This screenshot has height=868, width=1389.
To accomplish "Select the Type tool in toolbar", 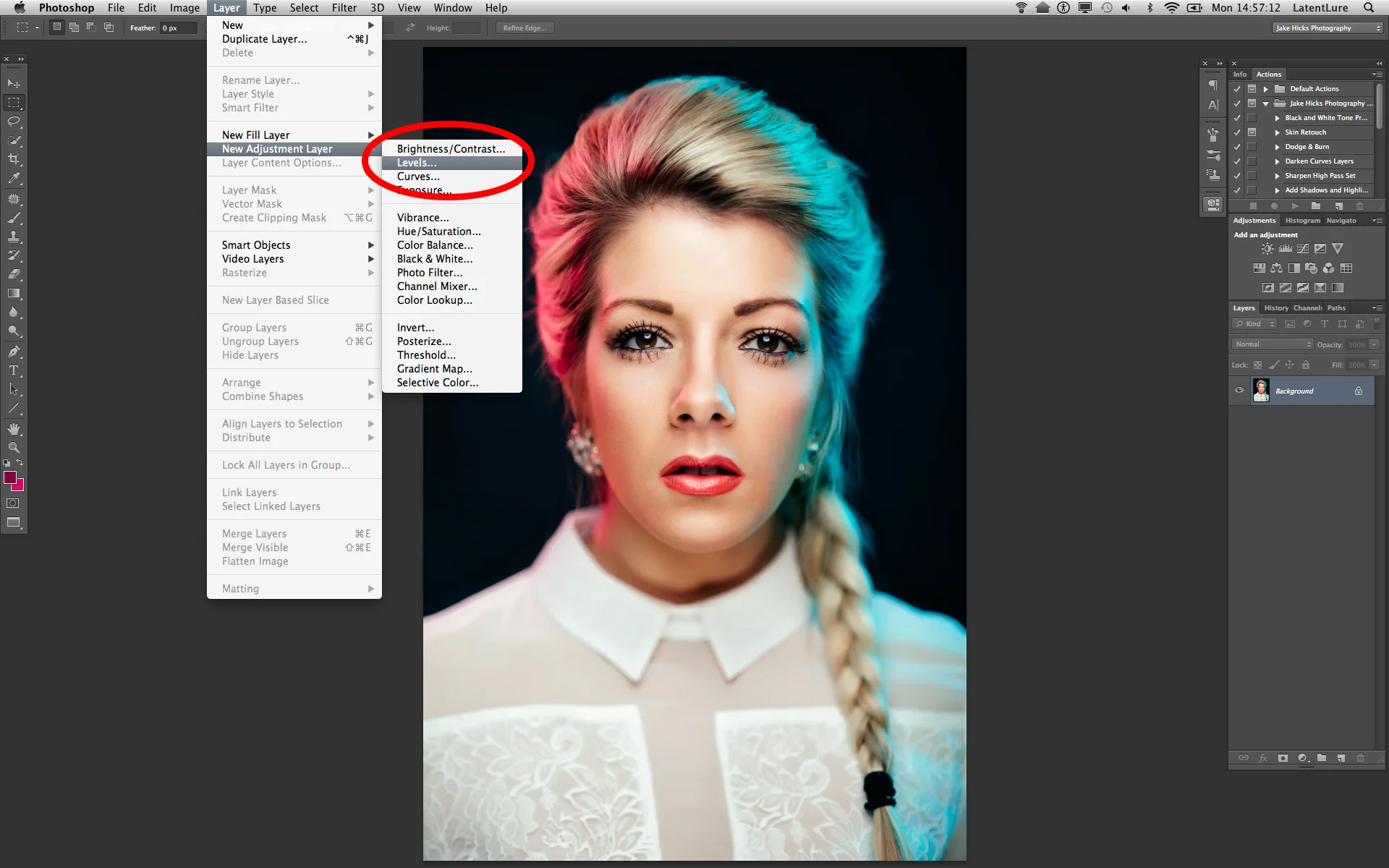I will (14, 370).
